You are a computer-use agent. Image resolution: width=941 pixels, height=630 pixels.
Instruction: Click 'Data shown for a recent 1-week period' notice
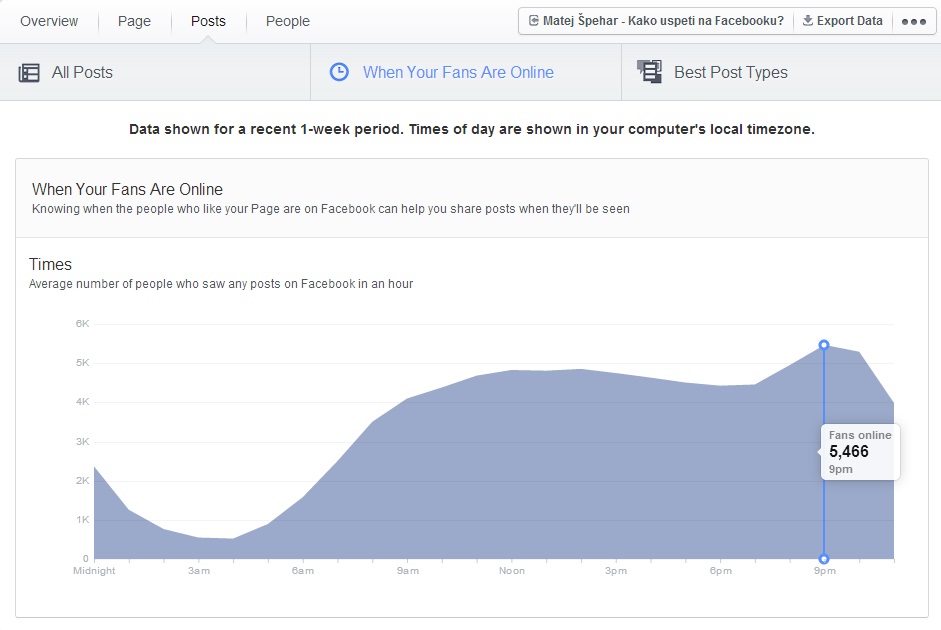pos(472,130)
